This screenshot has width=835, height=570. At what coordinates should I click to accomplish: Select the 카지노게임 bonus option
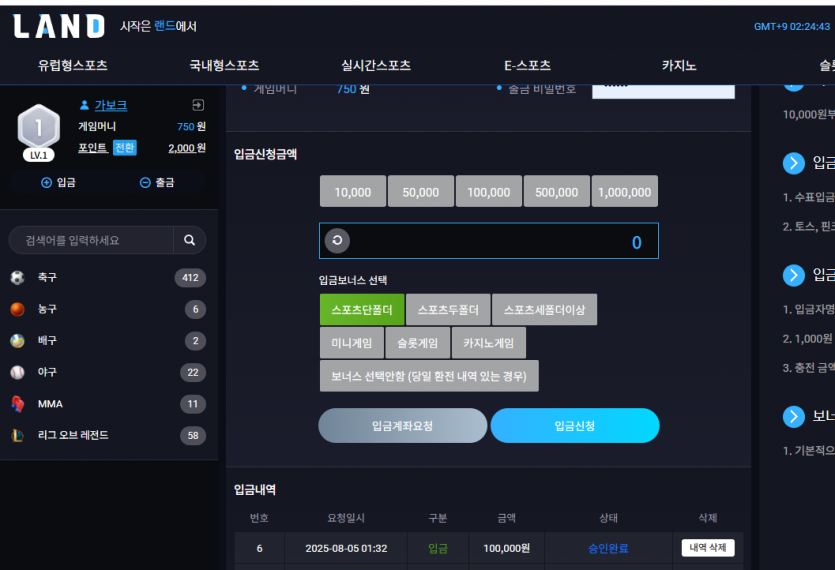point(488,343)
